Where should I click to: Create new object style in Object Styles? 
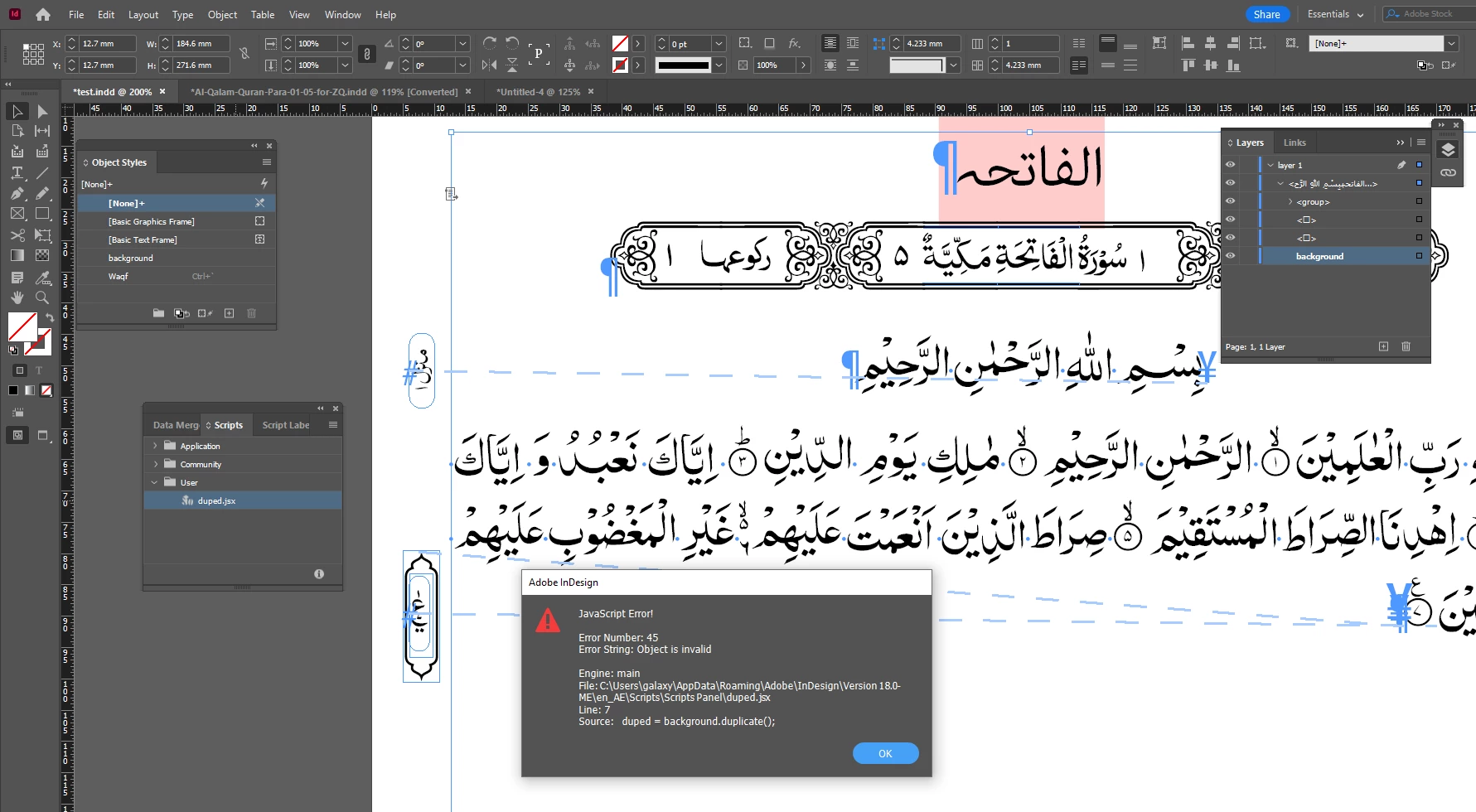229,313
